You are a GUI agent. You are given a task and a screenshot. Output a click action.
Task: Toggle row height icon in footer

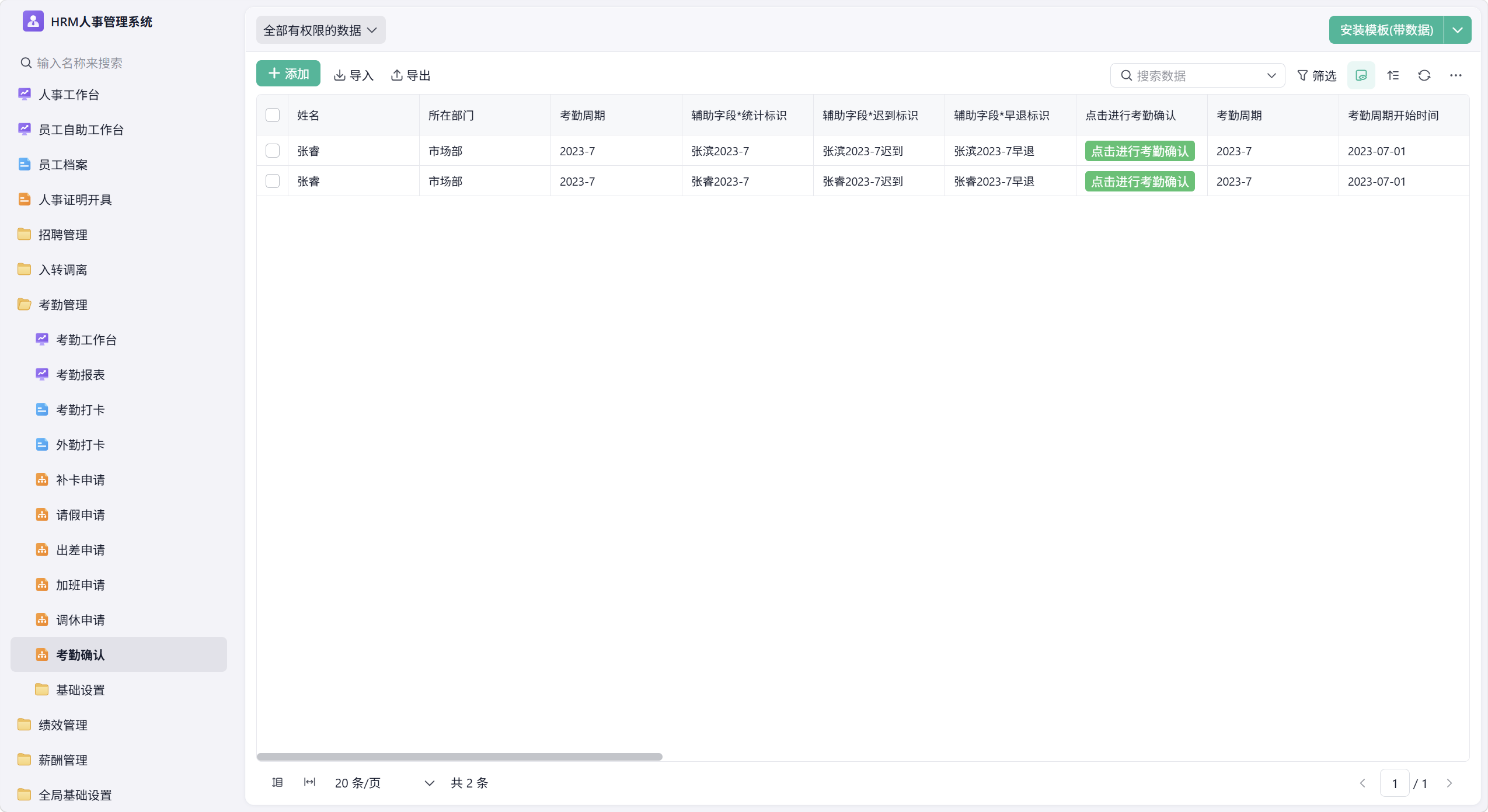(x=277, y=782)
